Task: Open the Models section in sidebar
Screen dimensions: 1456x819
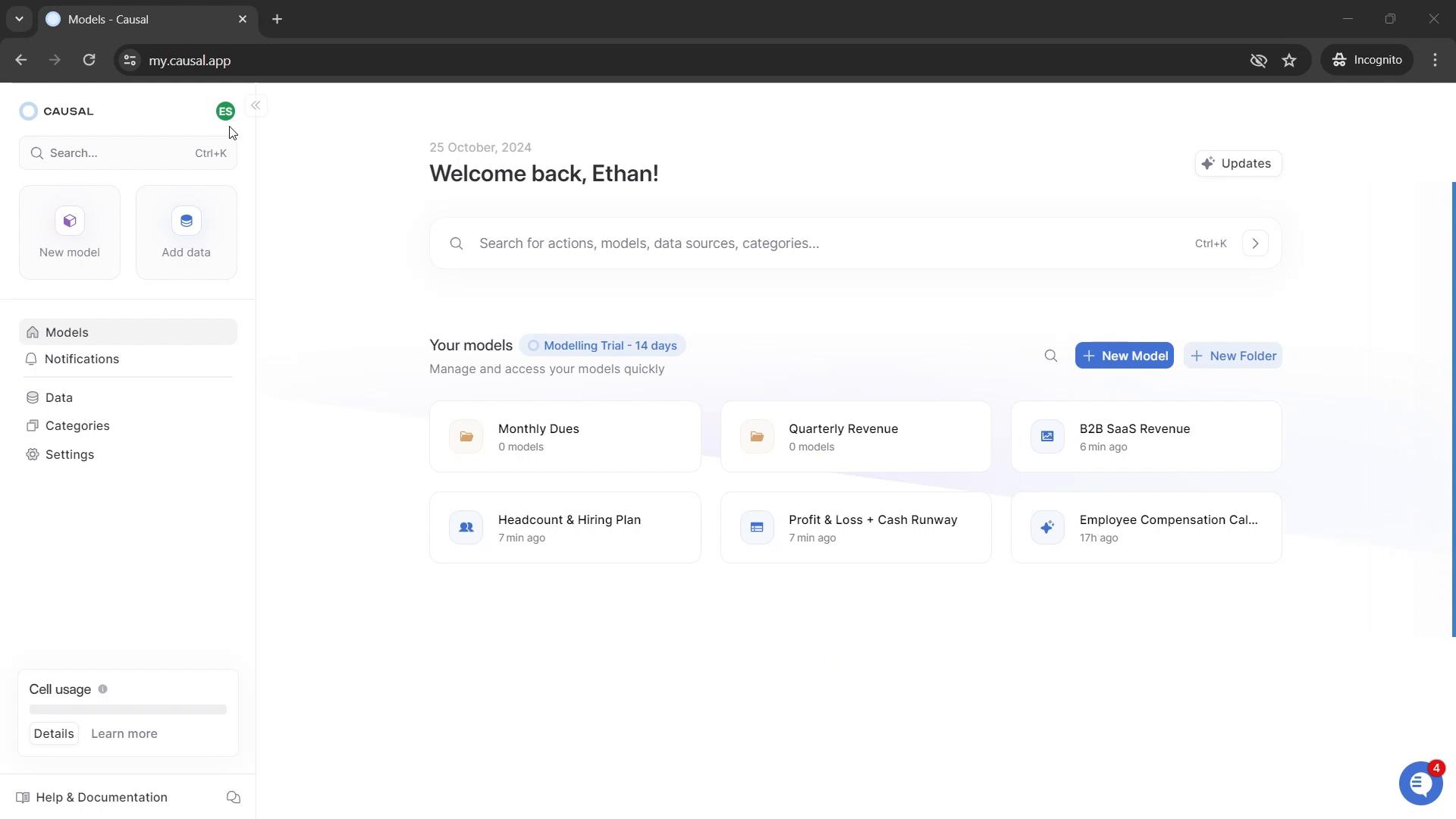Action: click(x=66, y=332)
